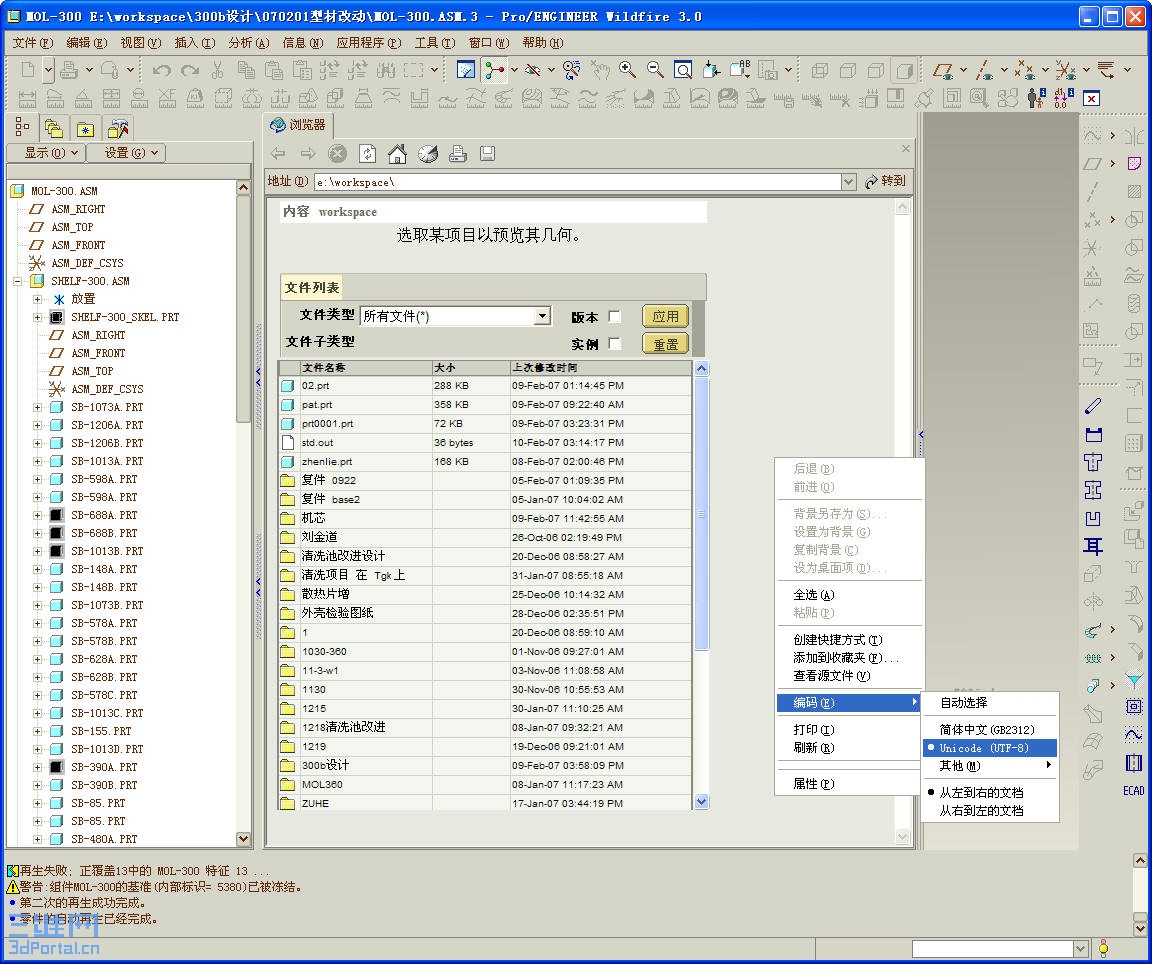This screenshot has height=964, width=1152.
Task: Go to browser home icon
Action: click(x=397, y=154)
